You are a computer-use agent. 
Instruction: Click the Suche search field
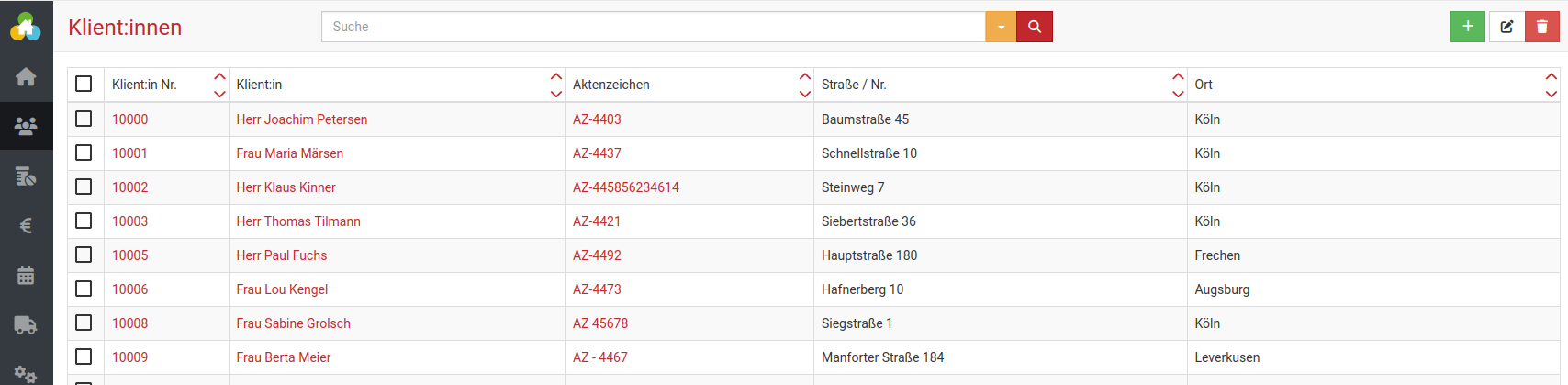pyautogui.click(x=653, y=27)
